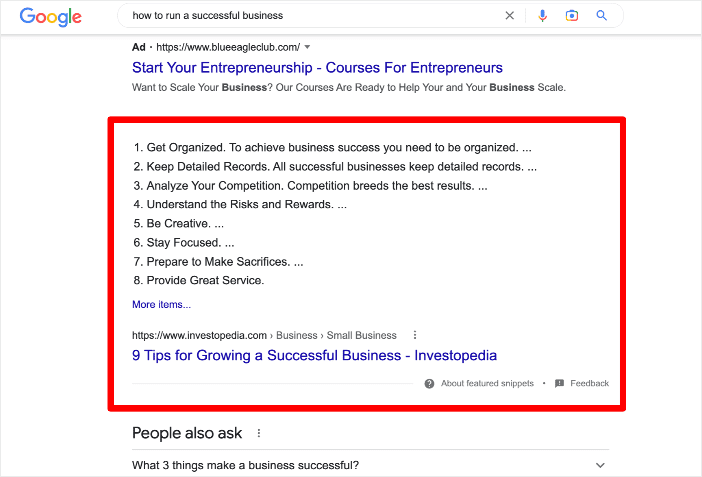Screen dimensions: 702x477
Task: Focus the search box with query text
Action: (x=313, y=16)
